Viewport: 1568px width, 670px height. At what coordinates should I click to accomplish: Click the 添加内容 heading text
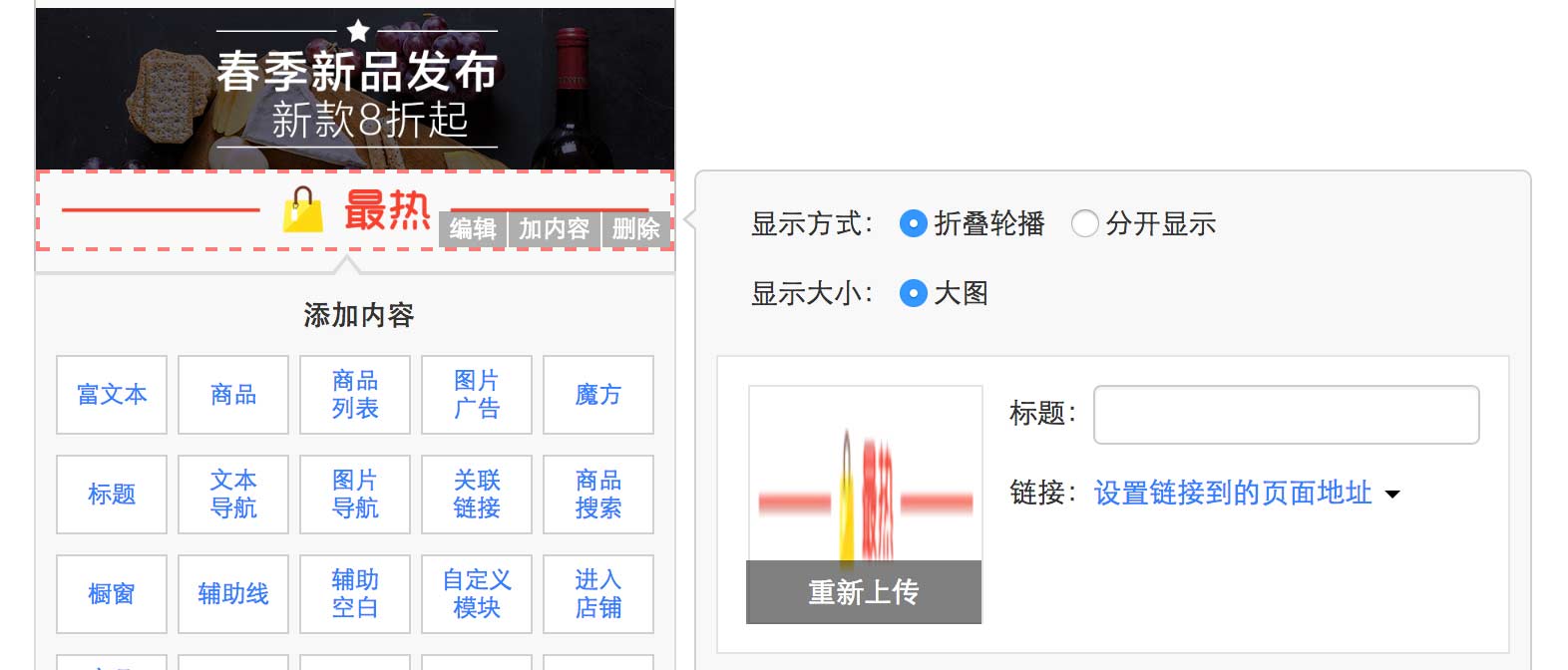pos(359,315)
